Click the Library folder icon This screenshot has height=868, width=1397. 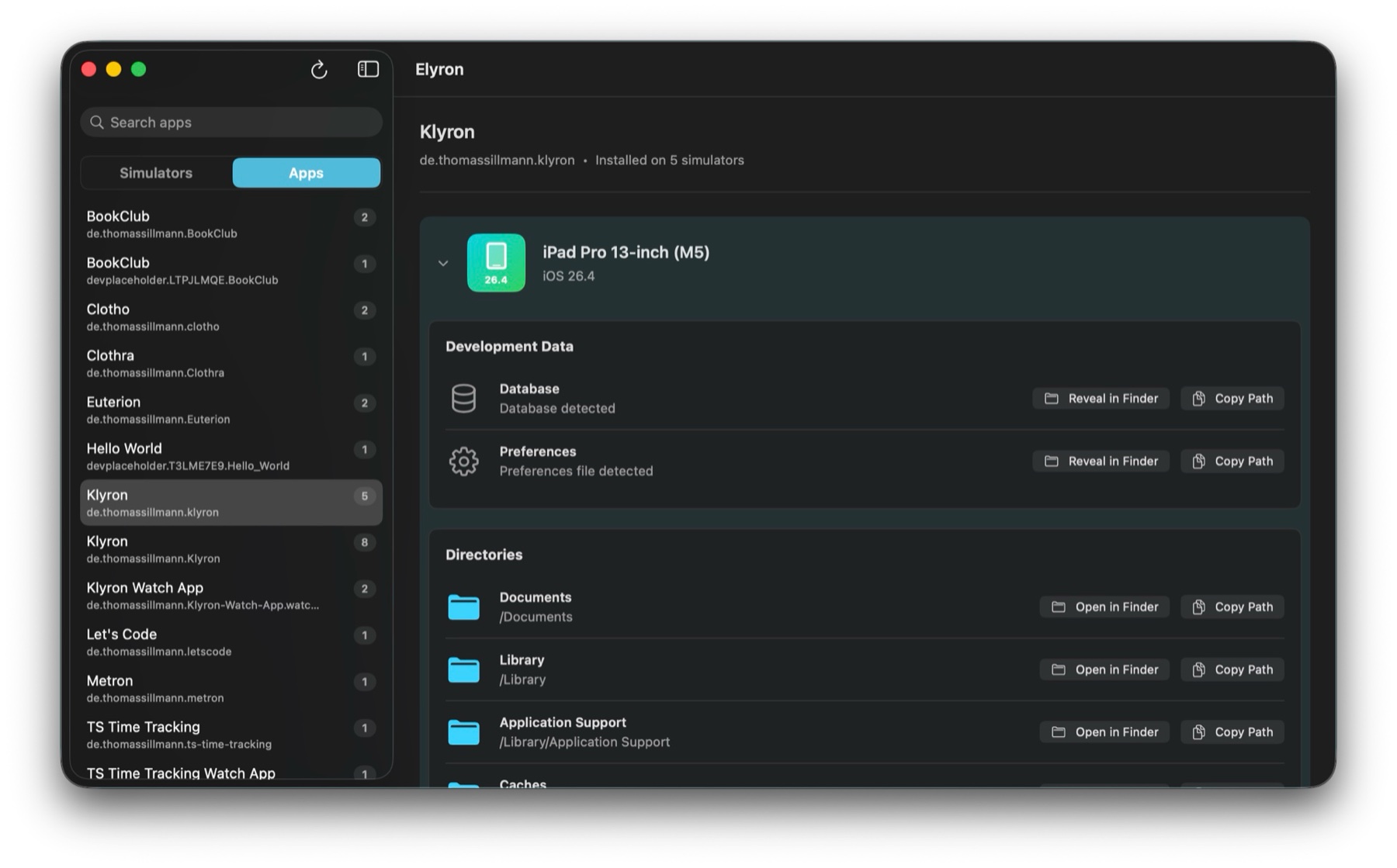[463, 669]
